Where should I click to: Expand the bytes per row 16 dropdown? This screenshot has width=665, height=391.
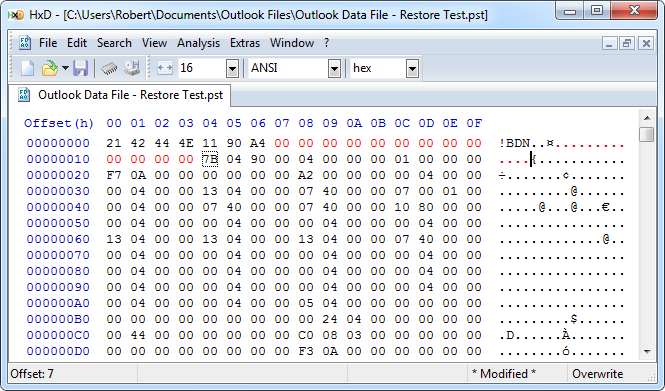pos(232,68)
